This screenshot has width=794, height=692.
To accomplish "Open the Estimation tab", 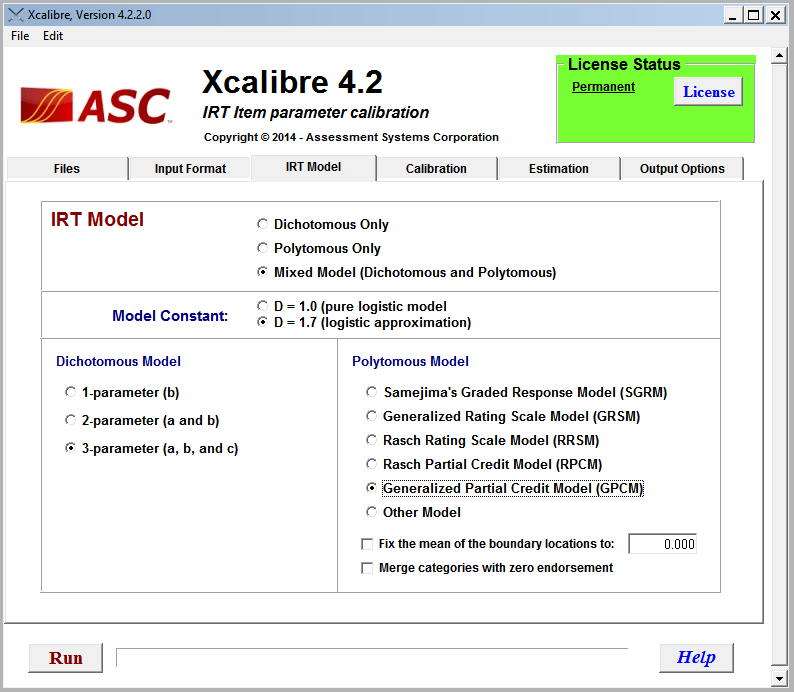I will click(x=558, y=169).
